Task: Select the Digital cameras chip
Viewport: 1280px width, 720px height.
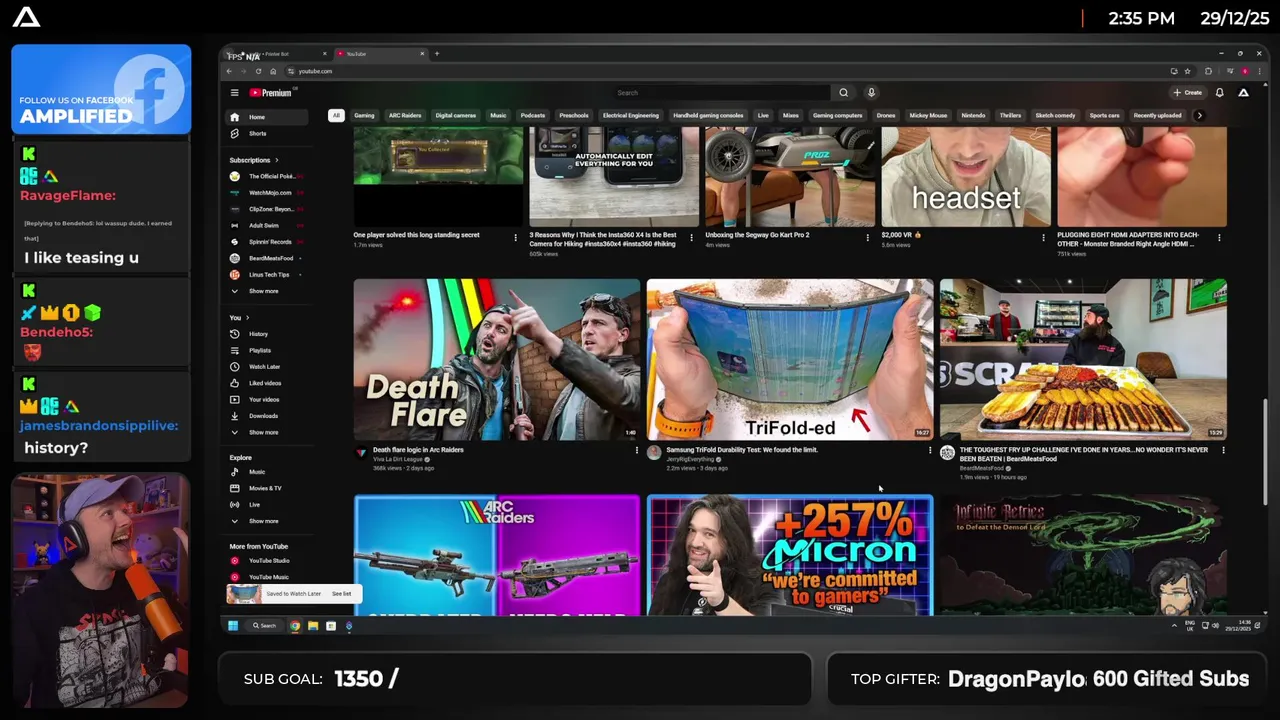Action: 456,115
